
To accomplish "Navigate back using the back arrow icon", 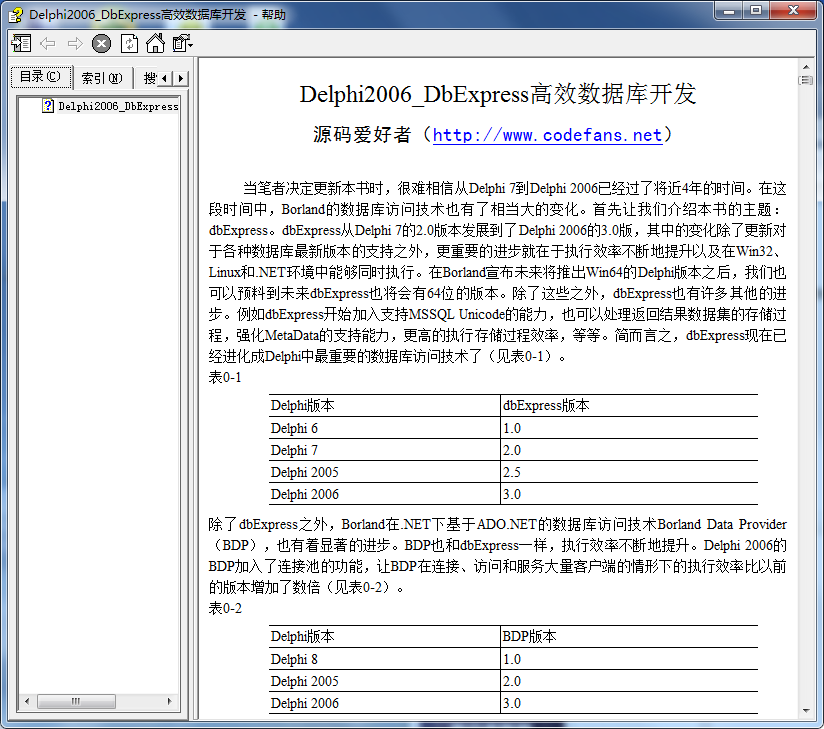I will 47,43.
